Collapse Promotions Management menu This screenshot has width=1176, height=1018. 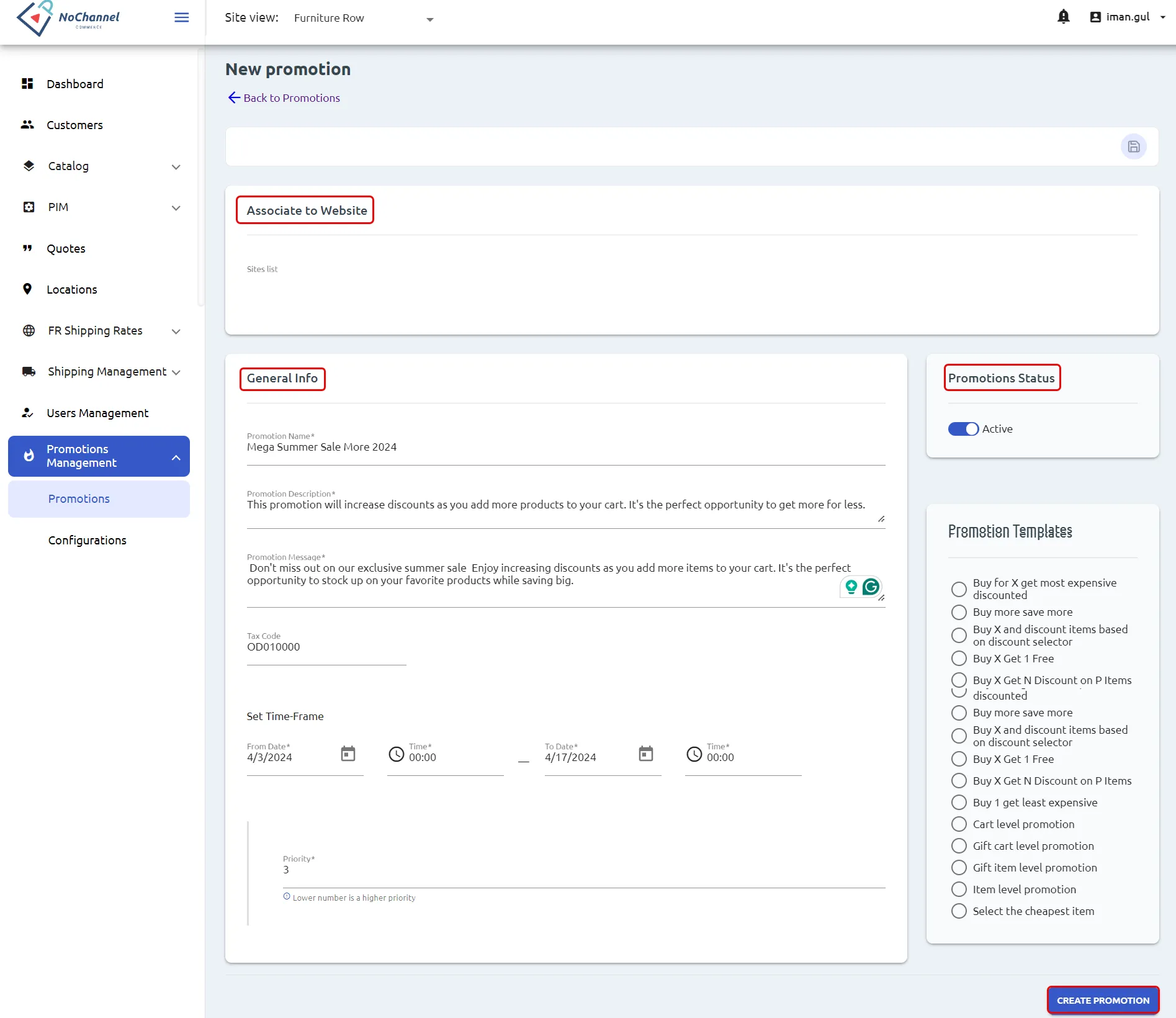(x=176, y=457)
